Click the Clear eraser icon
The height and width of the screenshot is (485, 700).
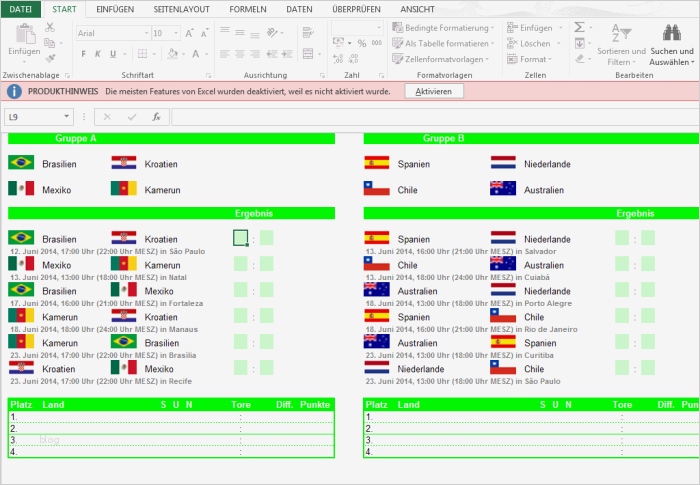579,59
